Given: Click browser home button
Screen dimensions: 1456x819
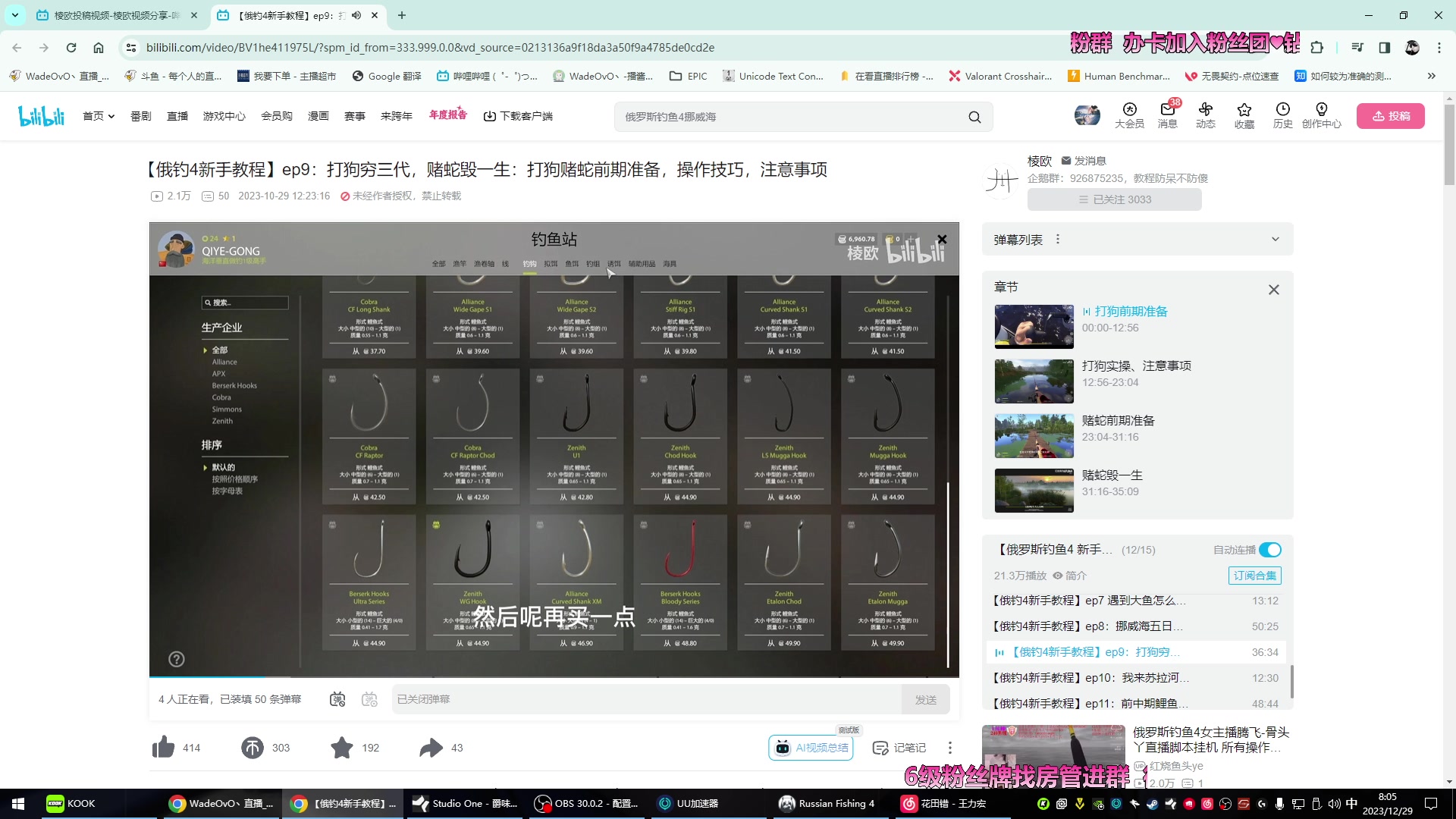Looking at the screenshot, I should coord(99,47).
